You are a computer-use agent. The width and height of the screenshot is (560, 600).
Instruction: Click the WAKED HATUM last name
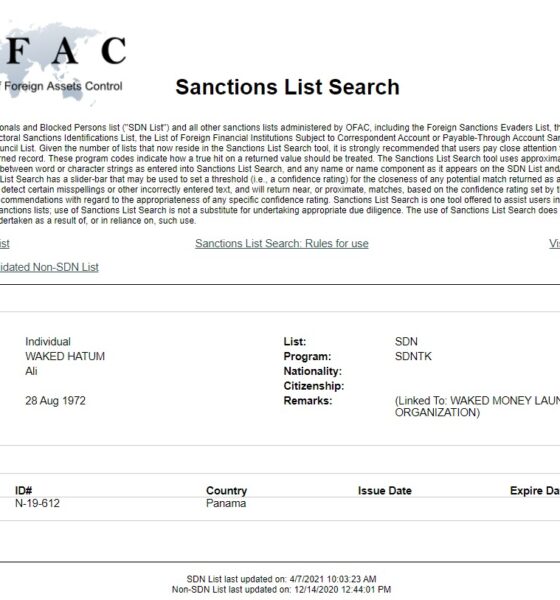tap(65, 356)
